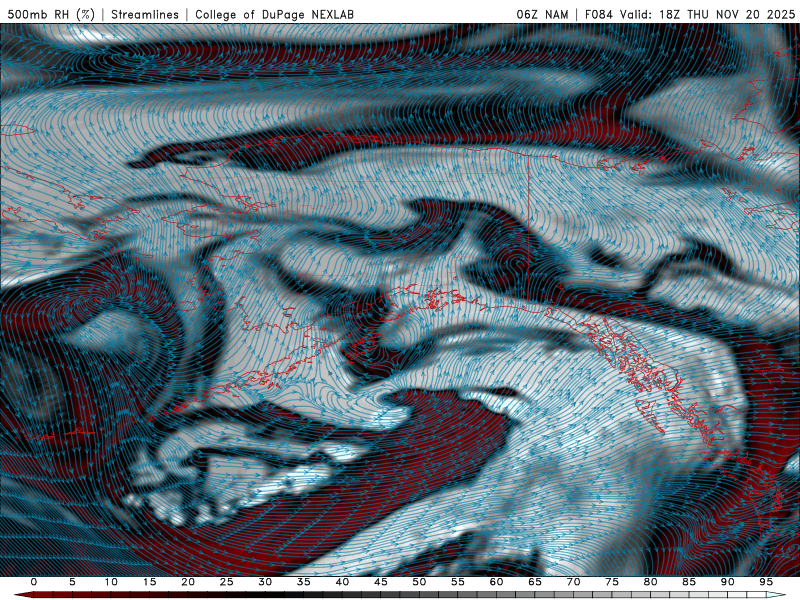The image size is (800, 600).
Task: Click the '60' label on the color scale
Action: pos(496,582)
